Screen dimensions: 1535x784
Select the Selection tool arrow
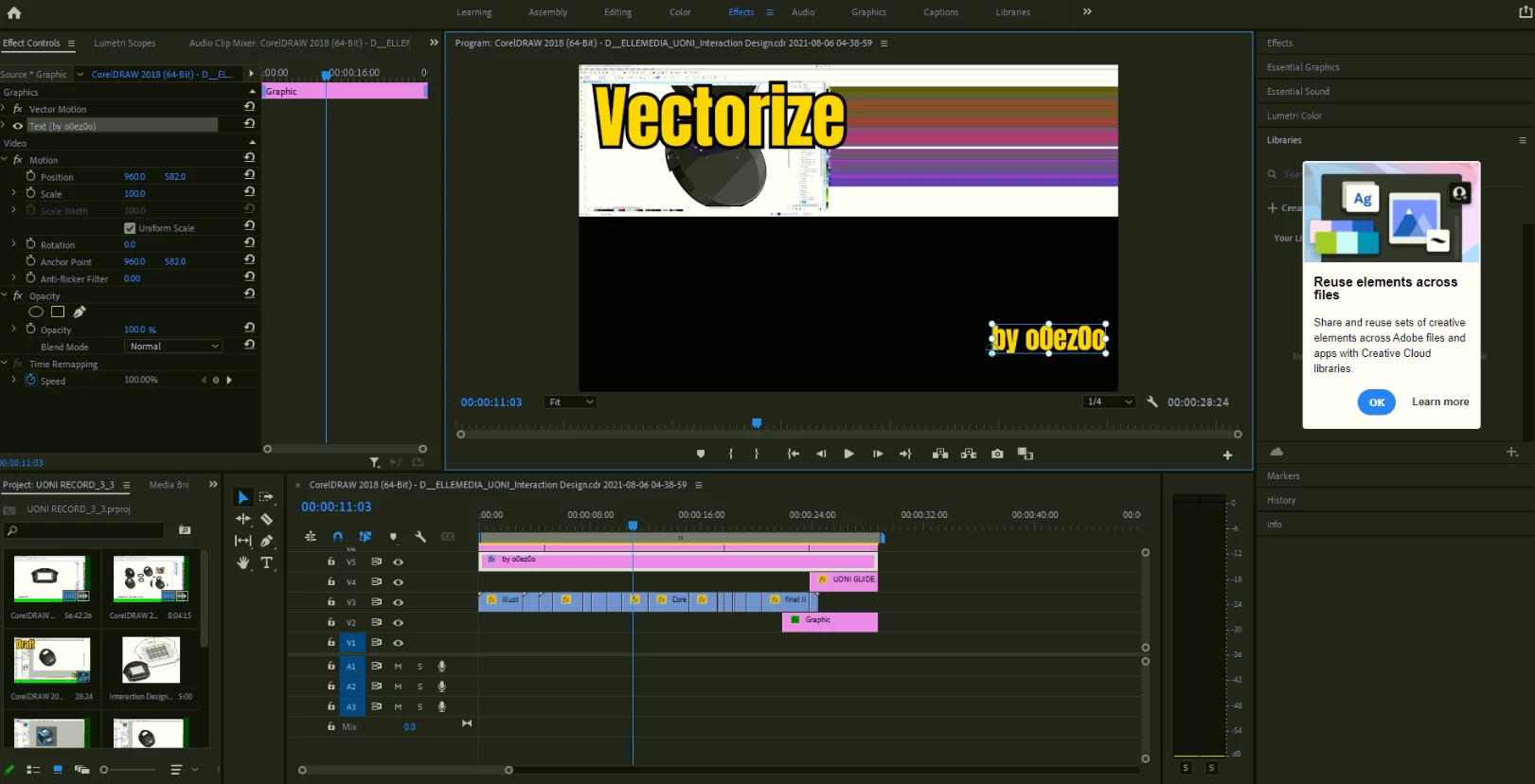pyautogui.click(x=243, y=497)
